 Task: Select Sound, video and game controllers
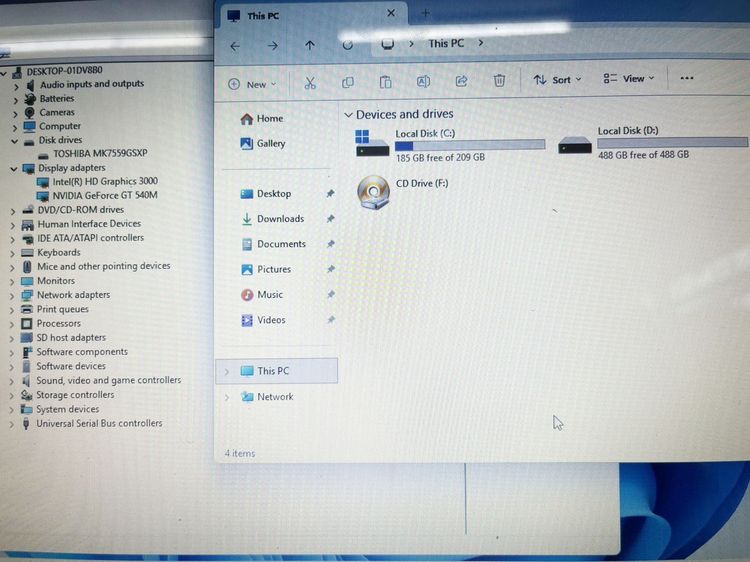pyautogui.click(x=109, y=380)
